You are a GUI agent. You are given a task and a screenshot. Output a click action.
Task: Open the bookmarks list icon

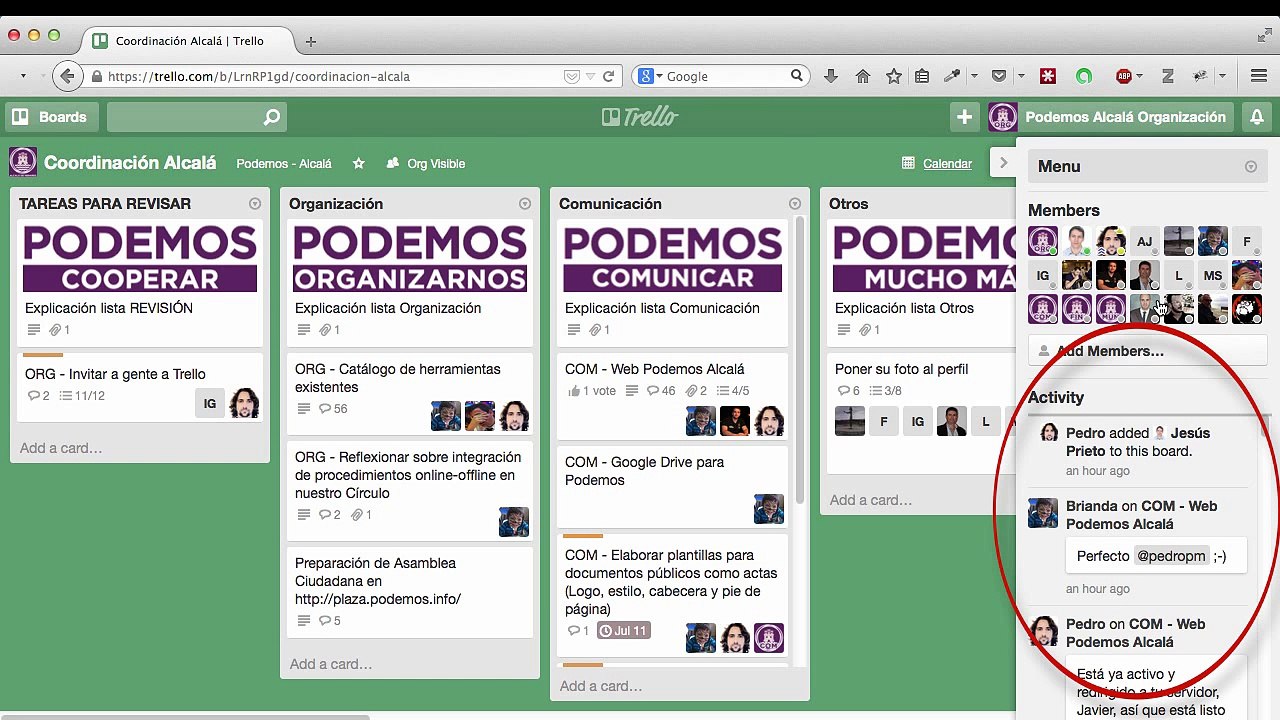click(x=922, y=76)
